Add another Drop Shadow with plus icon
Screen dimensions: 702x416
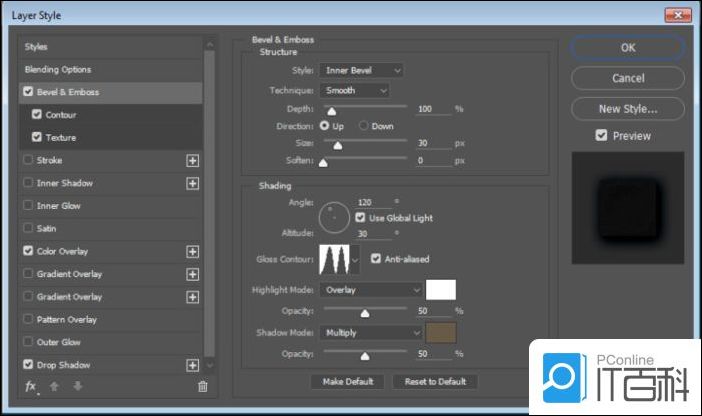point(192,366)
